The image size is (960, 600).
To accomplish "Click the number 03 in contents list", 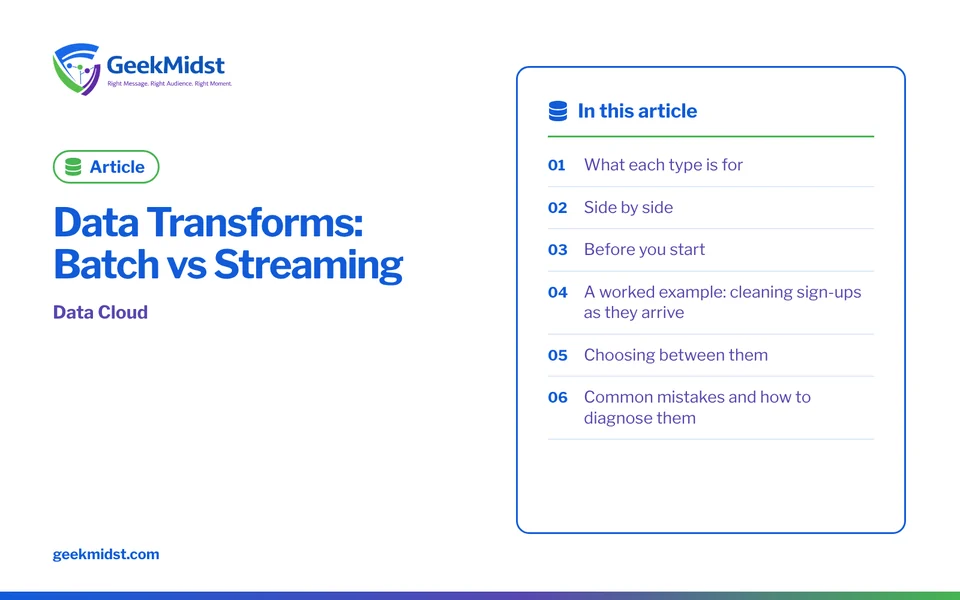I will tap(558, 250).
